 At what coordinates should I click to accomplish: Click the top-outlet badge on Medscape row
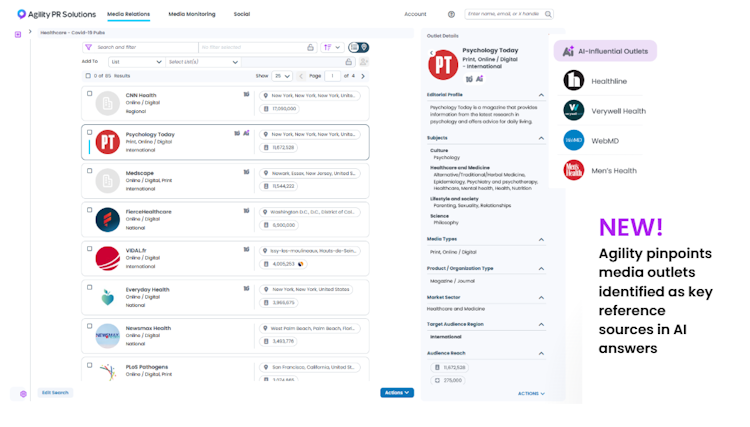246,172
